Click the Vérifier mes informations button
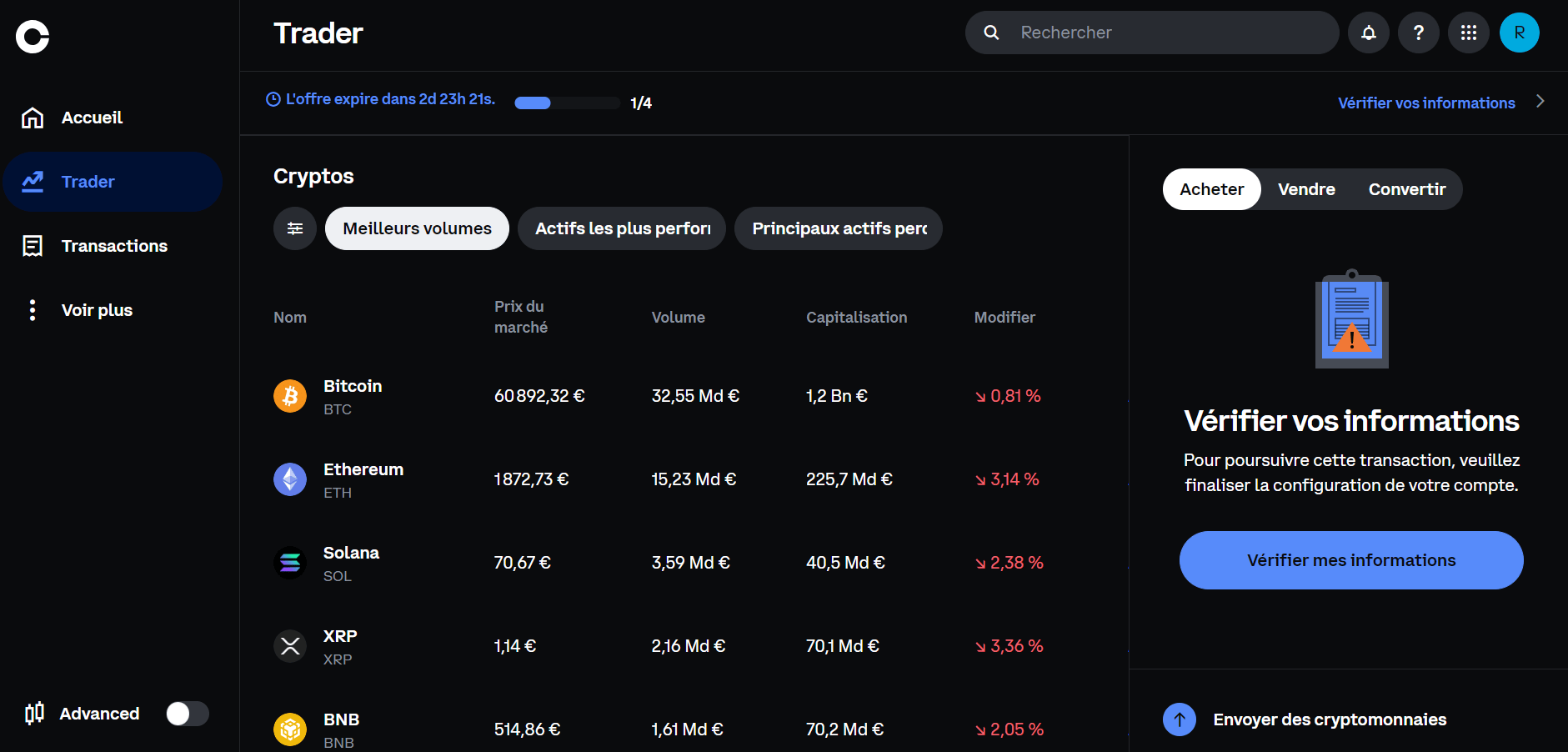Image resolution: width=1568 pixels, height=752 pixels. click(1350, 559)
